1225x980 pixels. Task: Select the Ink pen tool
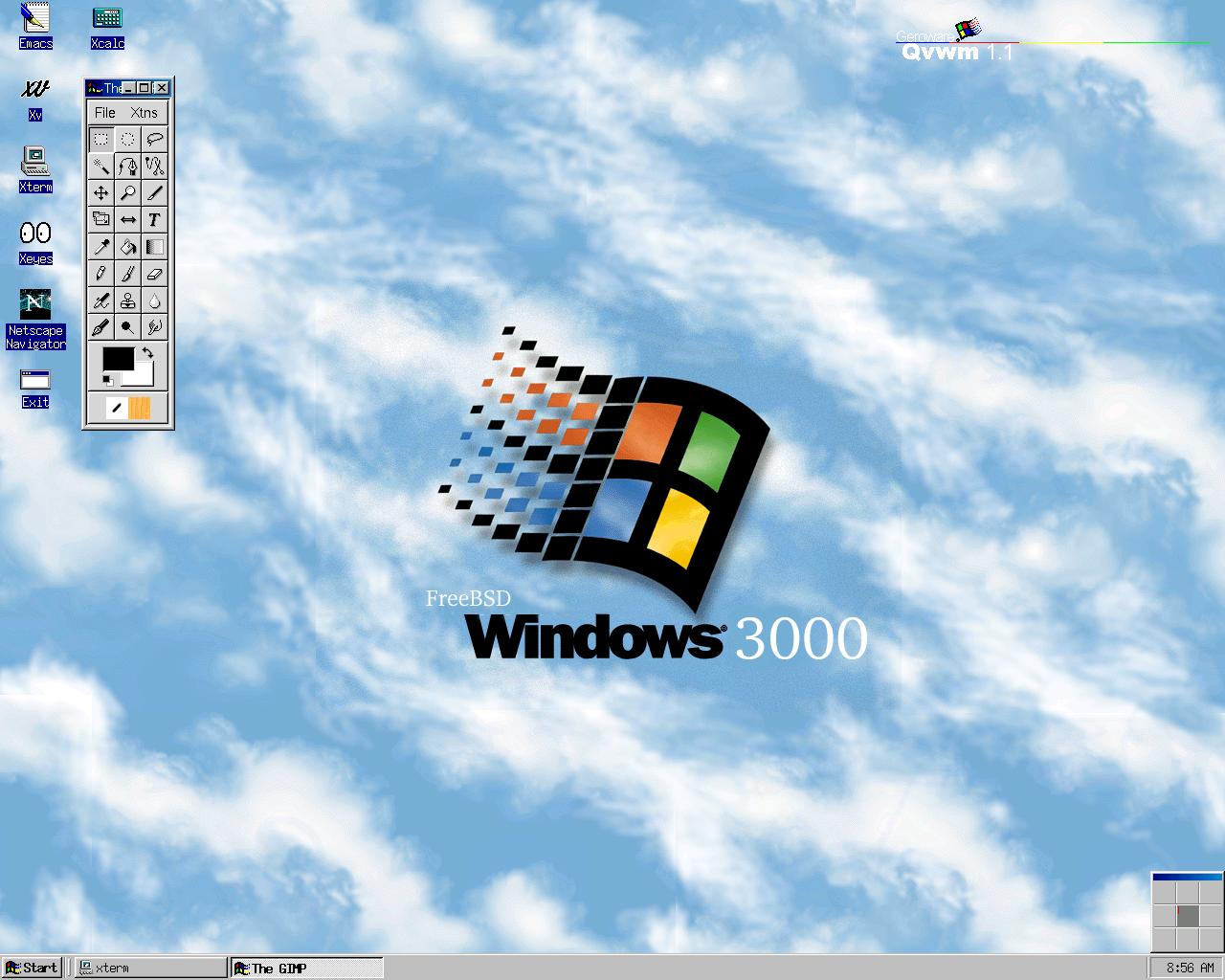pos(100,326)
